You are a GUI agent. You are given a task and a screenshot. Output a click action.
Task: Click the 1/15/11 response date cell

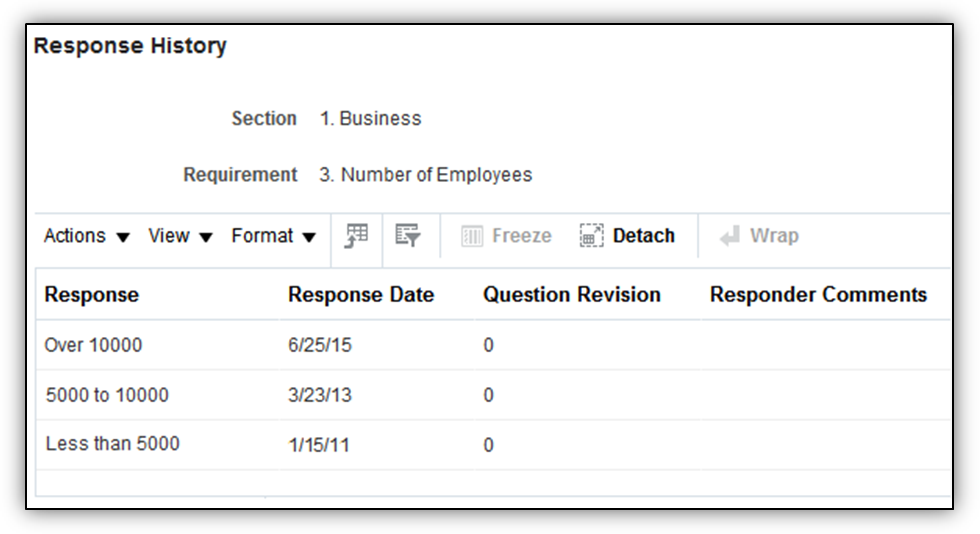coord(319,445)
